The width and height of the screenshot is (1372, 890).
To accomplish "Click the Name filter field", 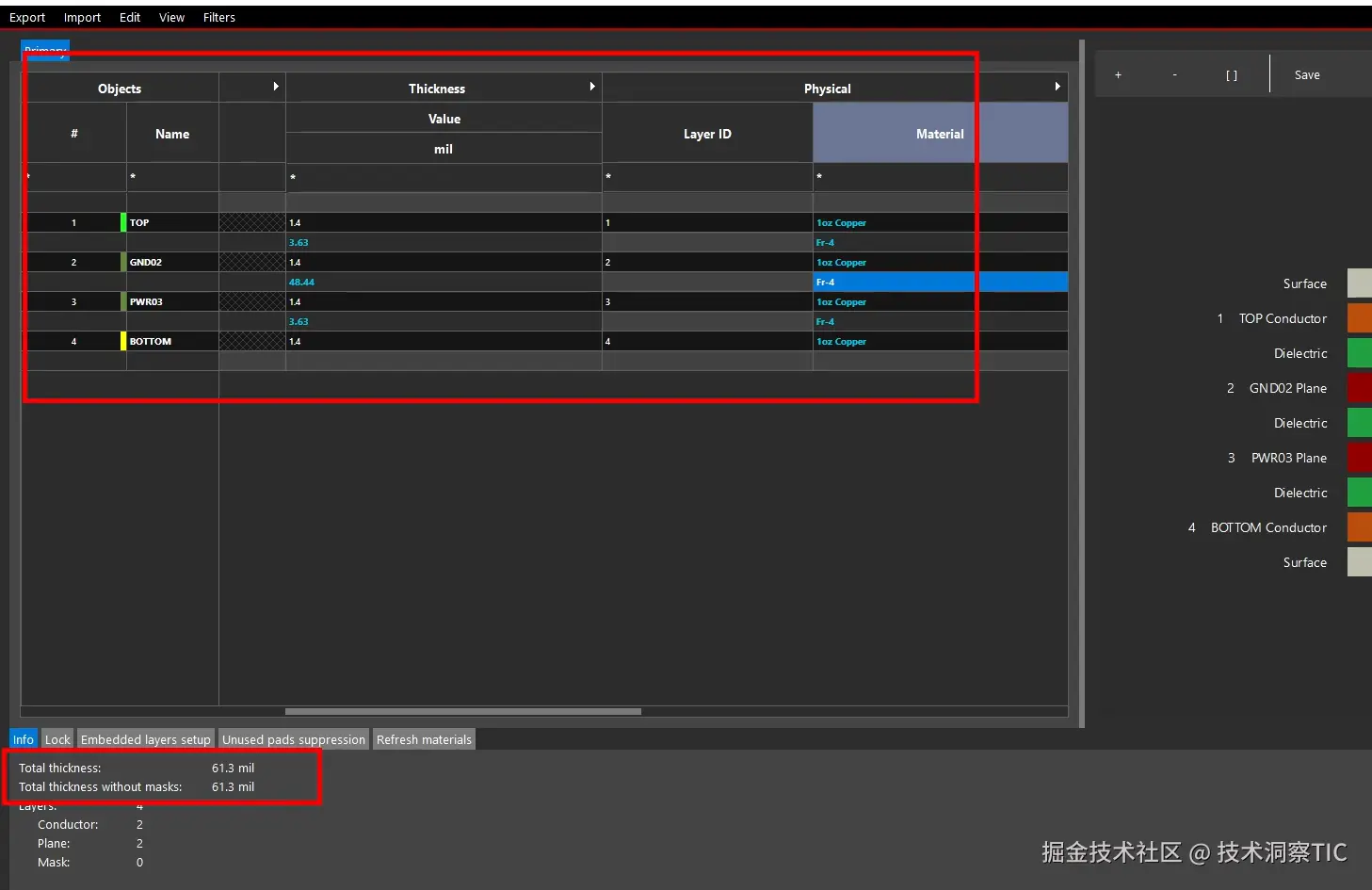I will tap(172, 177).
